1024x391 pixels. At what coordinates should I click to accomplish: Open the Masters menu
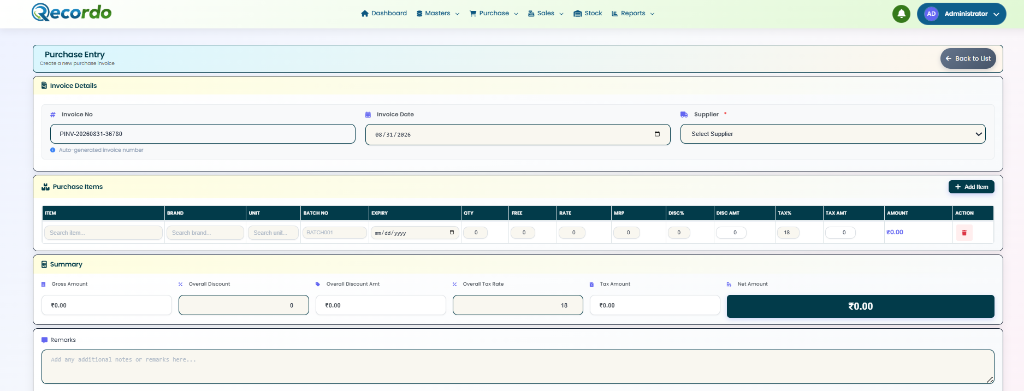pos(438,13)
